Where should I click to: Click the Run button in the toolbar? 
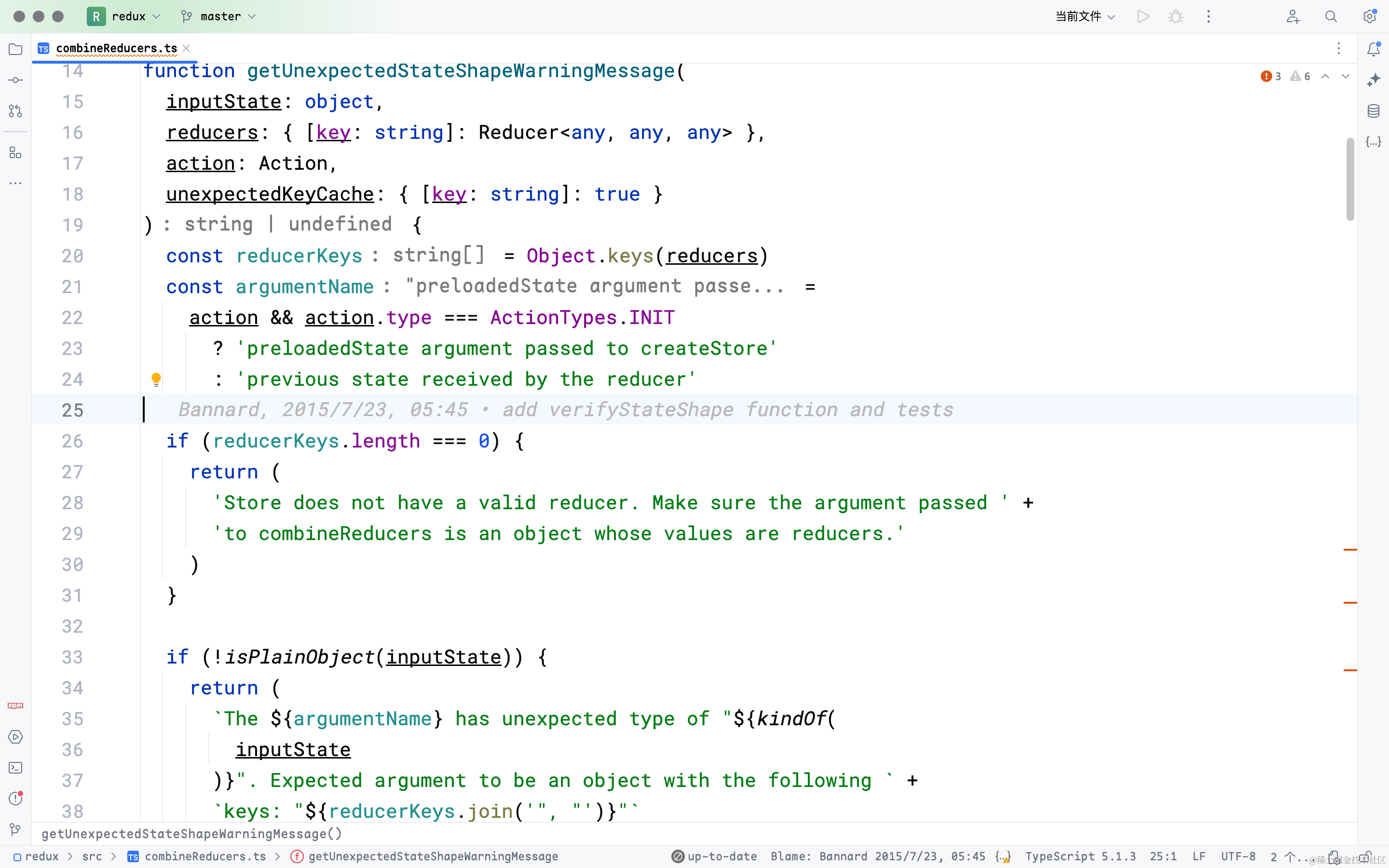coord(1143,16)
